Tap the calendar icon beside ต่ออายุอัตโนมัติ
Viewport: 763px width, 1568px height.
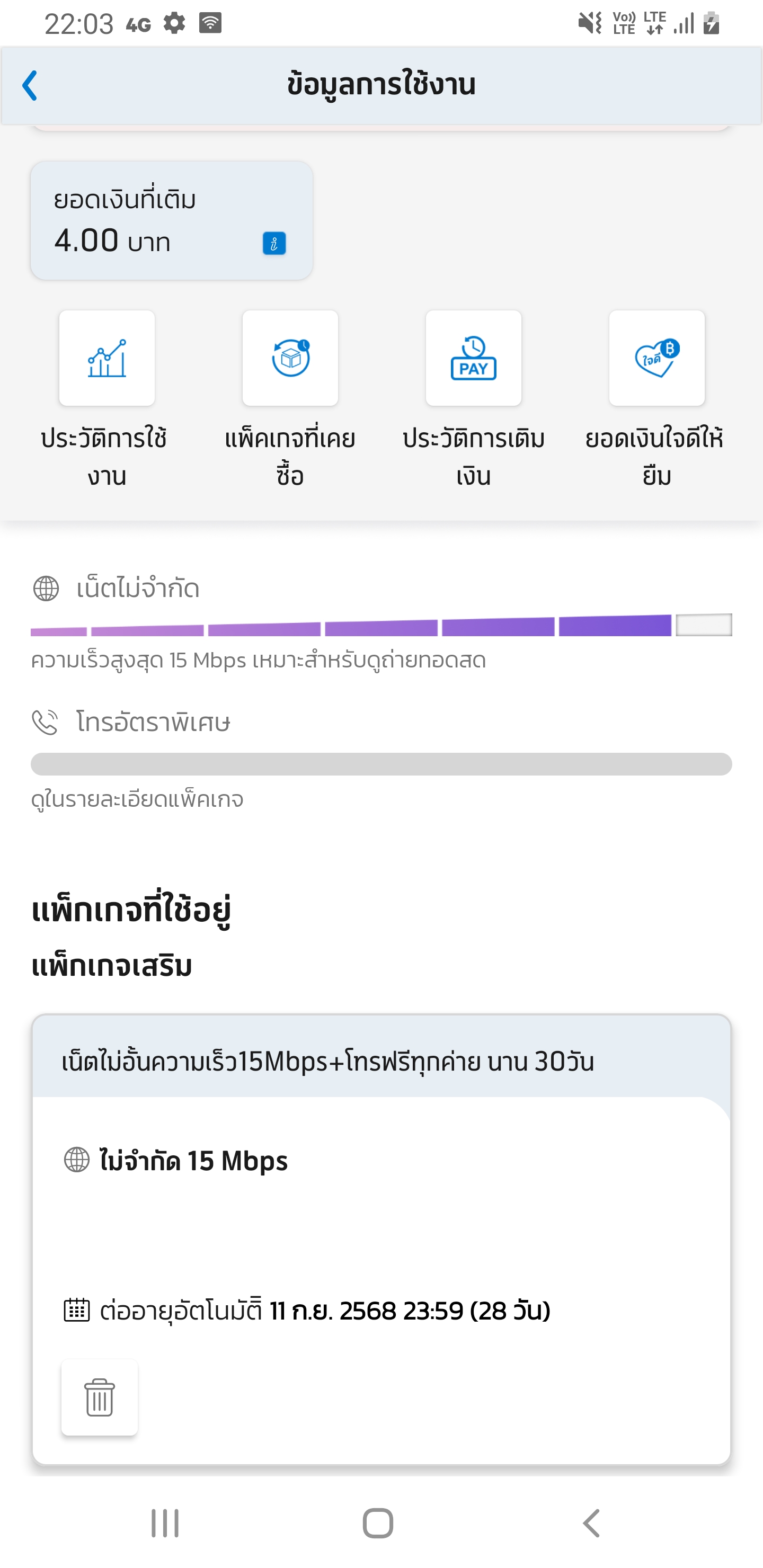click(x=77, y=1311)
